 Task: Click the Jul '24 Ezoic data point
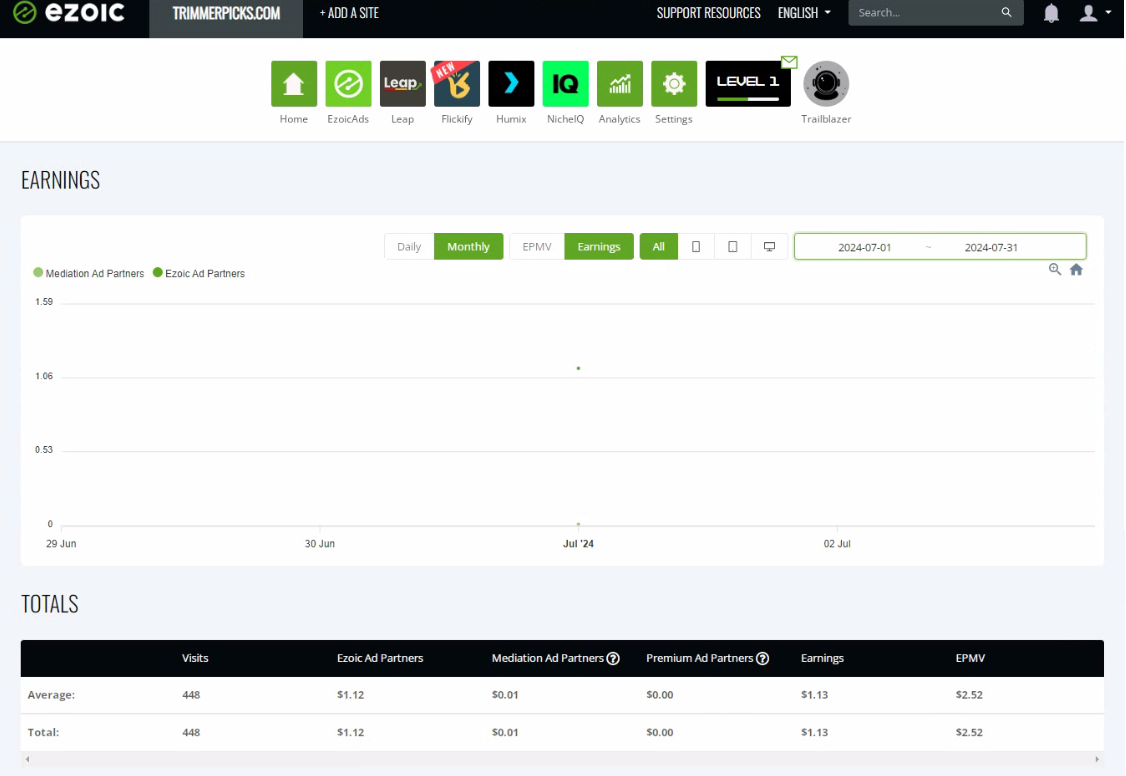578,368
